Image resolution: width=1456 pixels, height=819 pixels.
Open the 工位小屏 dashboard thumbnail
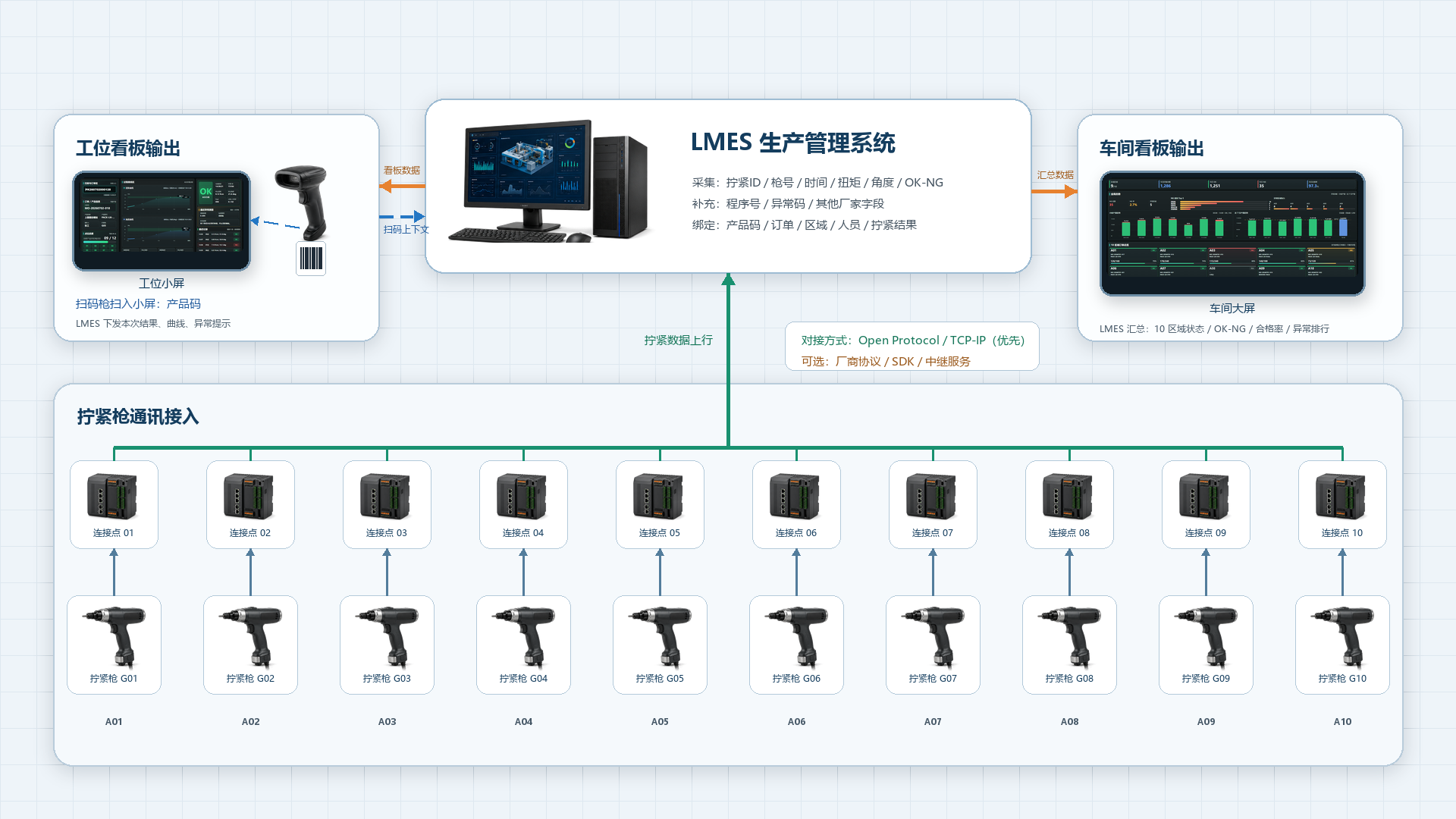coord(162,221)
